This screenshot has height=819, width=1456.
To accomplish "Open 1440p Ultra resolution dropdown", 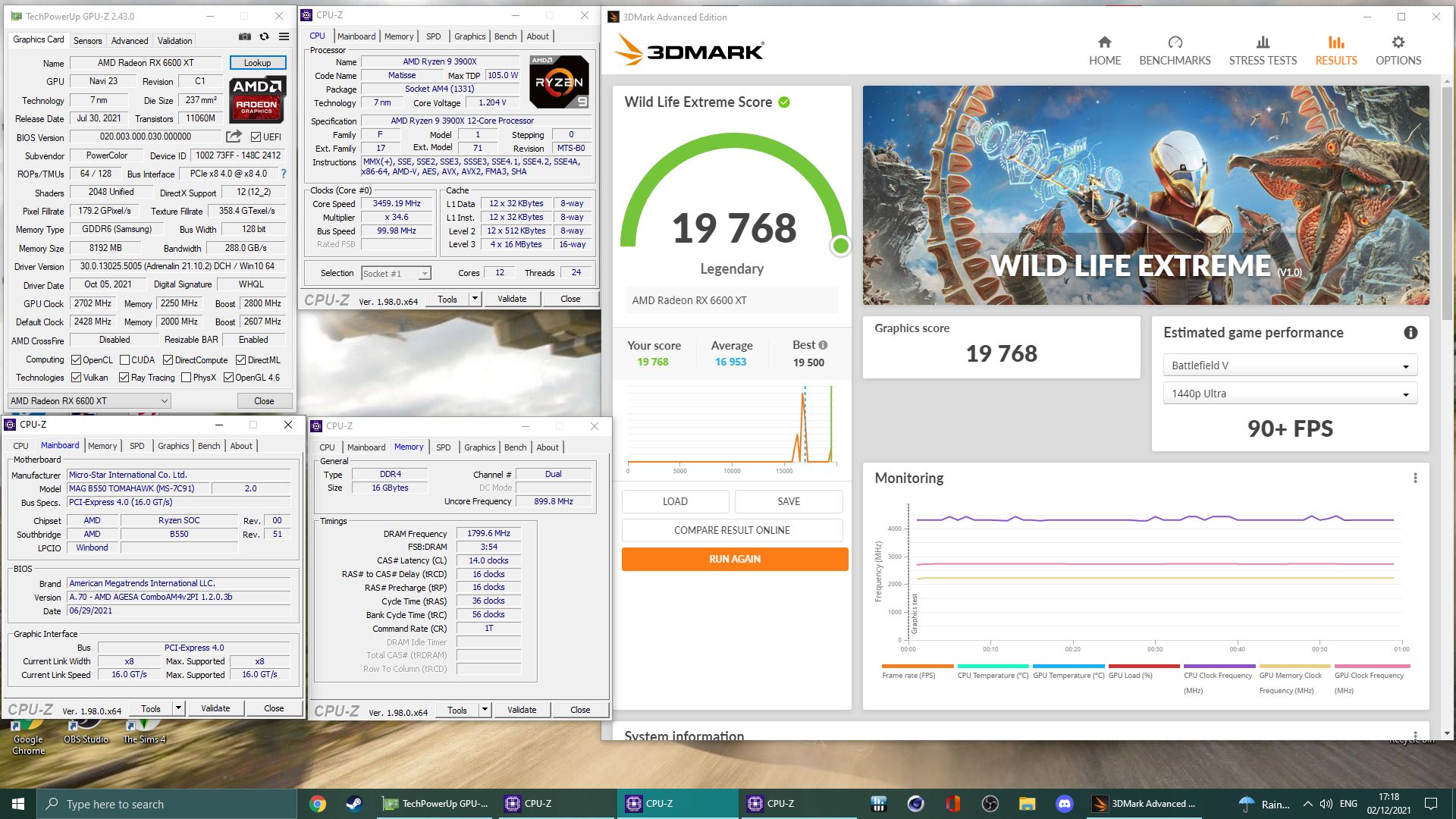I will point(1290,394).
